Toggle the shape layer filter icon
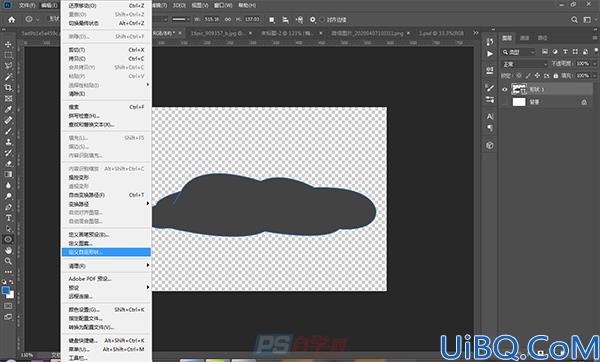 [575, 52]
